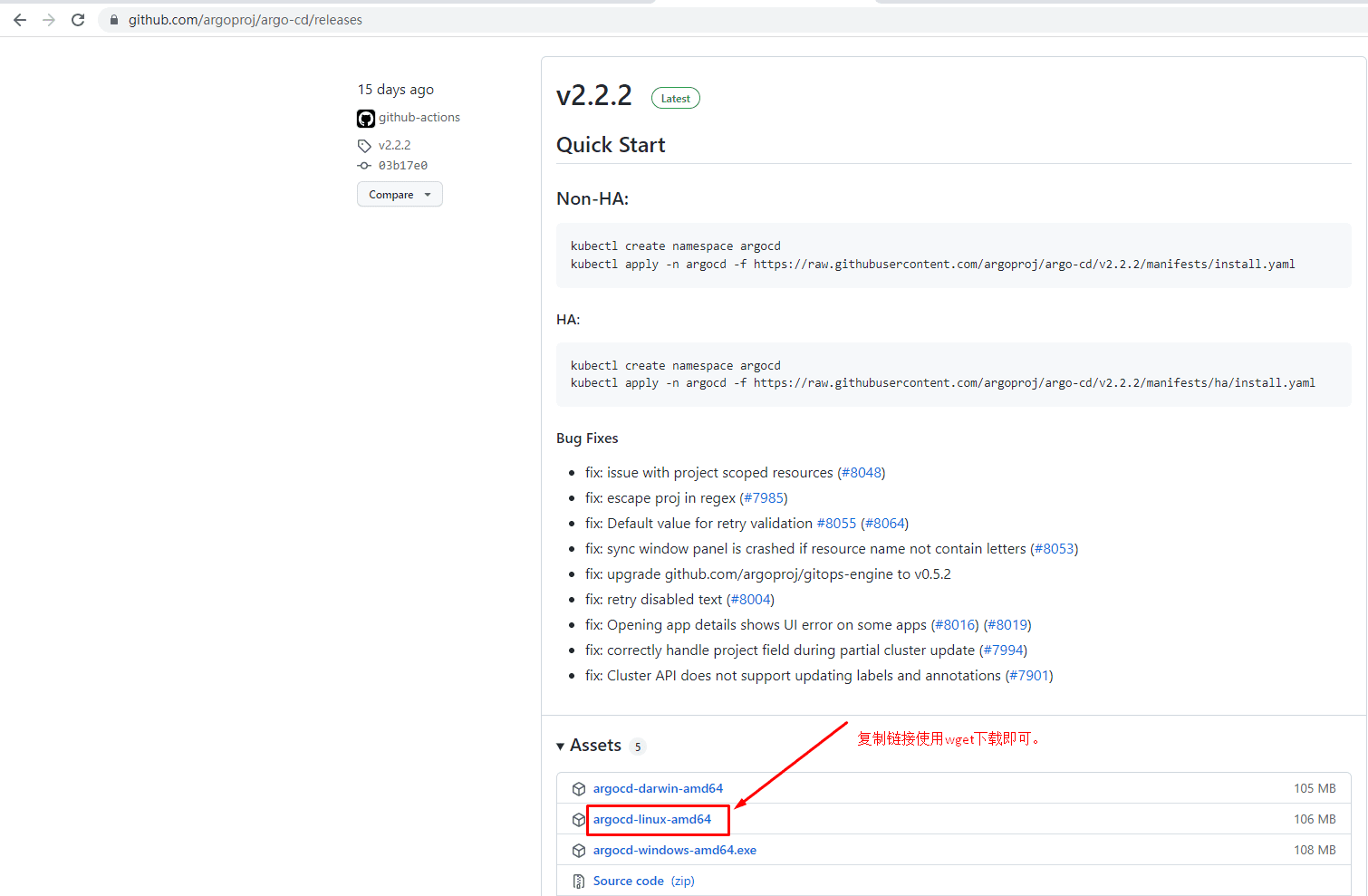
Task: Click the gitops-engine v0.5.2 upgrade fix text
Action: pos(768,574)
